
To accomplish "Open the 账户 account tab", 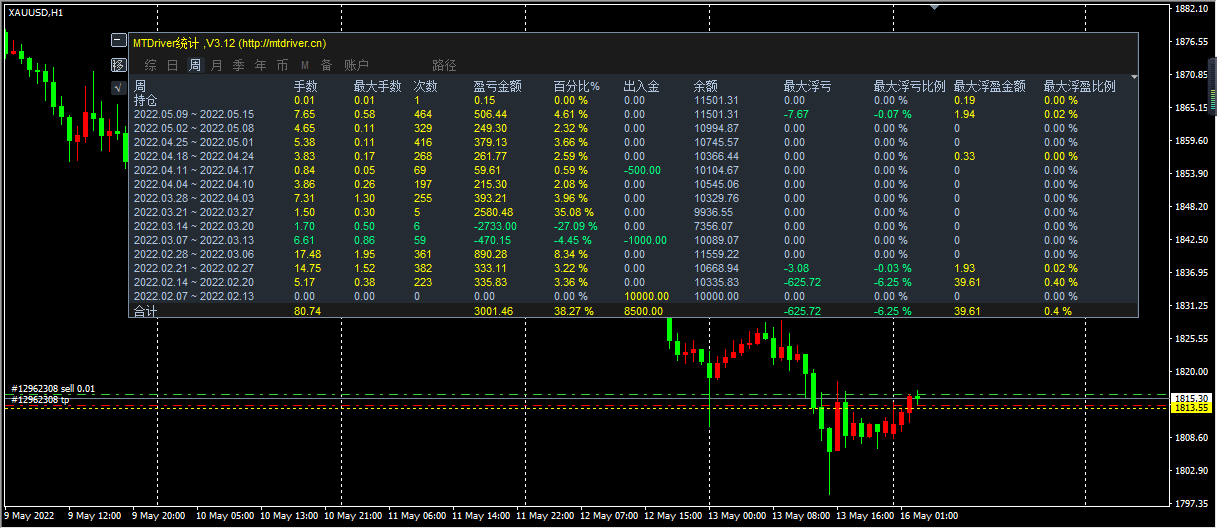I will pos(357,65).
